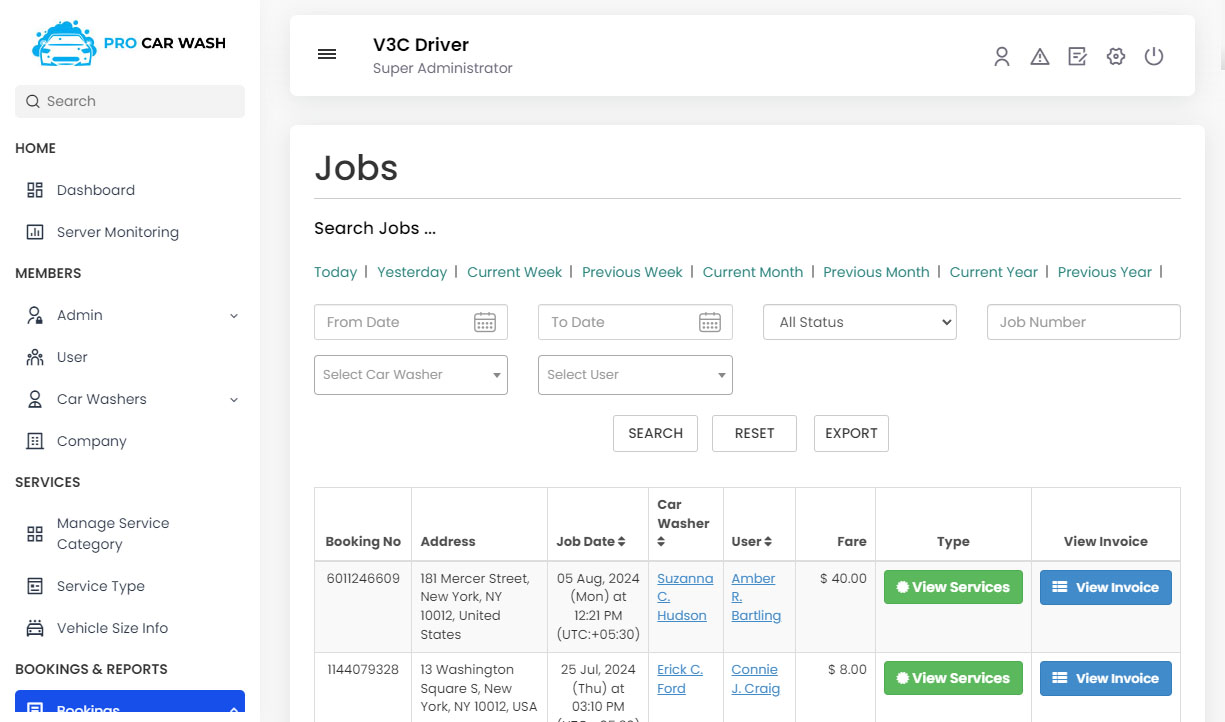The width and height of the screenshot is (1225, 722).
Task: Go to User menu item
Action: click(72, 357)
